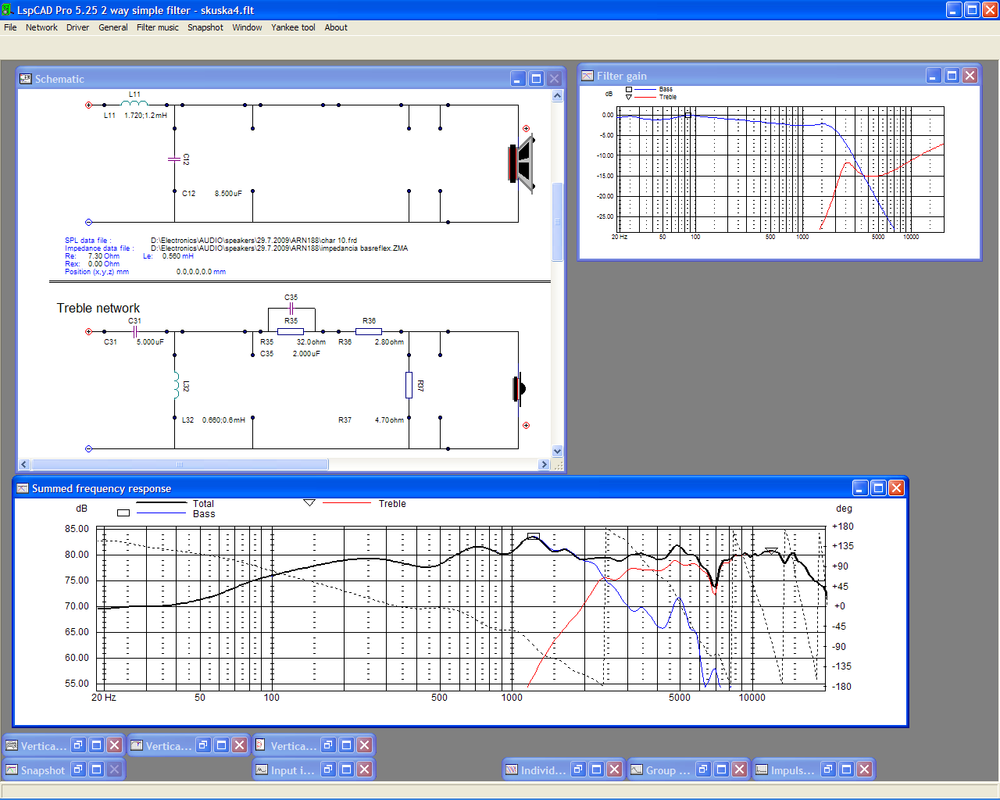This screenshot has width=1000, height=800.
Task: Click the LspCAD application icon in title bar
Action: [8, 10]
